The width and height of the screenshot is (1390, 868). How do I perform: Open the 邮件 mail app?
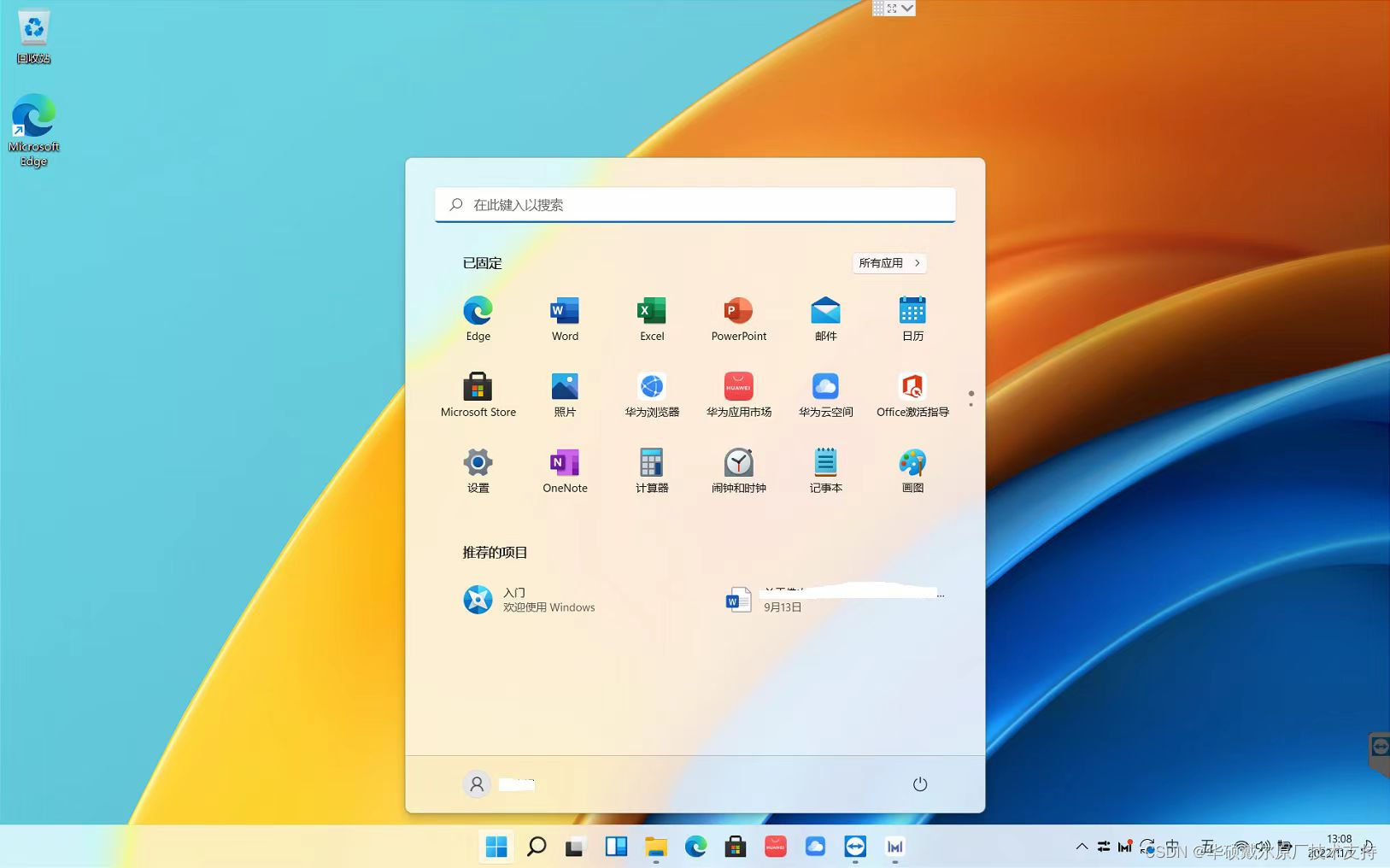825,319
